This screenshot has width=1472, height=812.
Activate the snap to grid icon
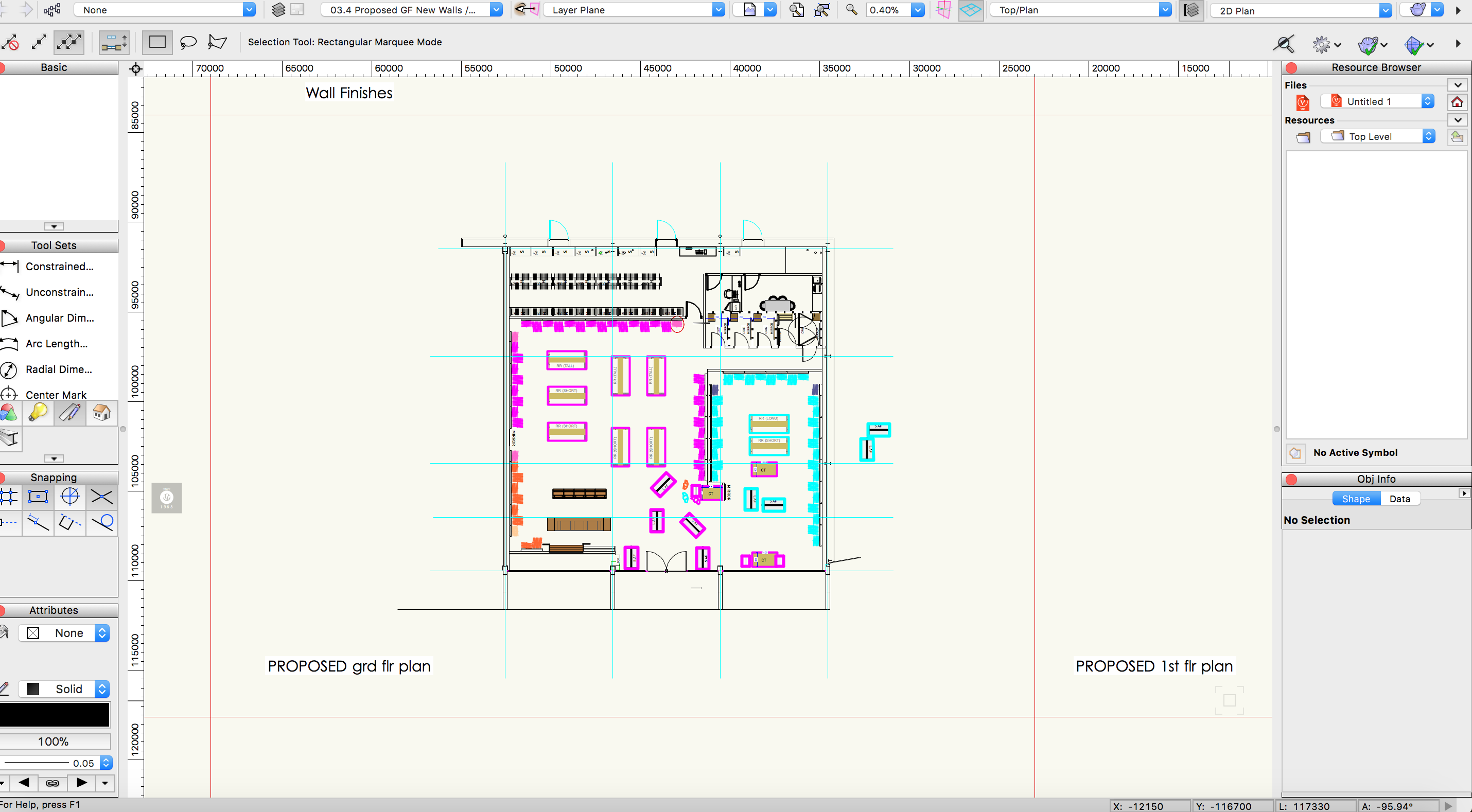[9, 497]
